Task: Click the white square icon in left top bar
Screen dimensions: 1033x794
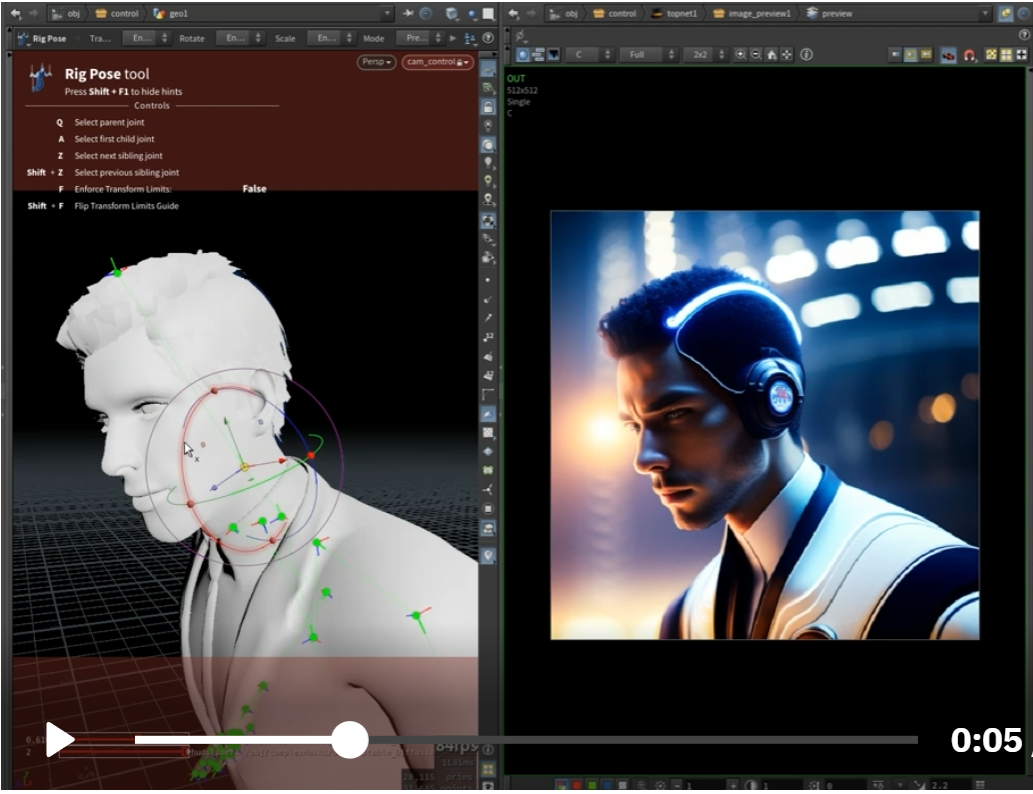Action: point(488,13)
